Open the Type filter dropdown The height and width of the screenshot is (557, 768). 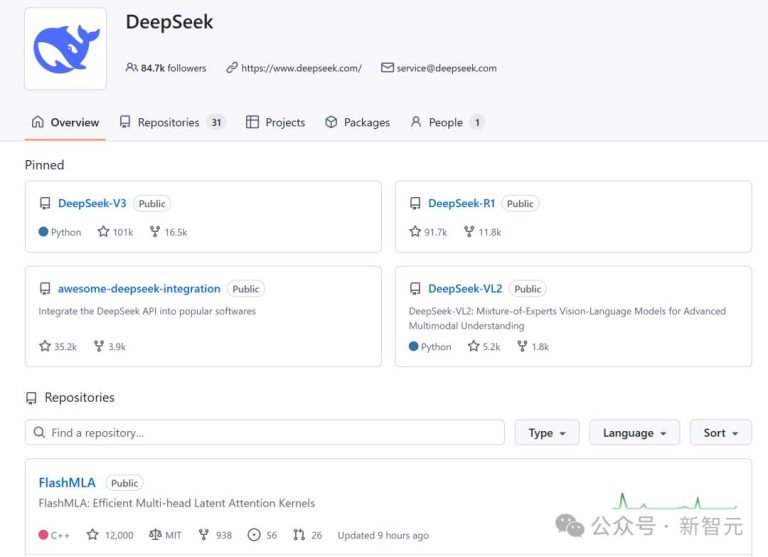pyautogui.click(x=547, y=433)
